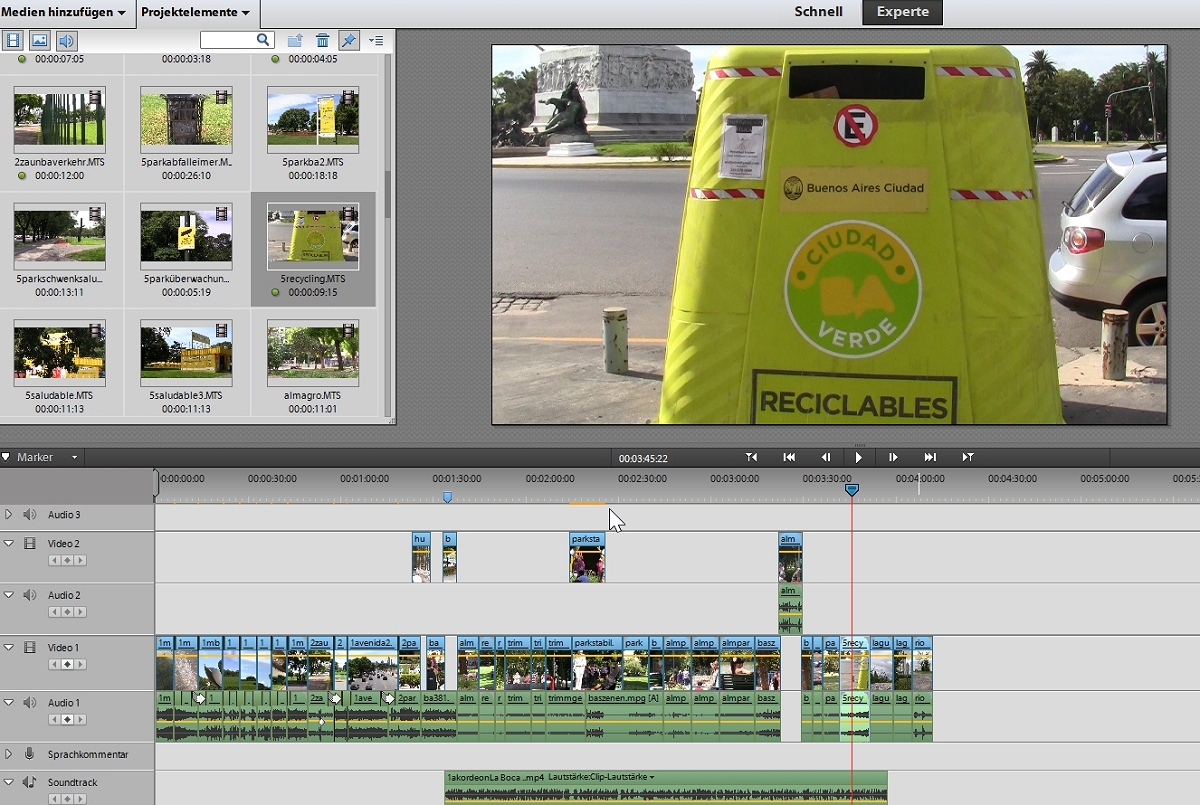This screenshot has width=1200, height=805.
Task: Select the 5parkba2.MTS thumbnail
Action: click(x=313, y=121)
